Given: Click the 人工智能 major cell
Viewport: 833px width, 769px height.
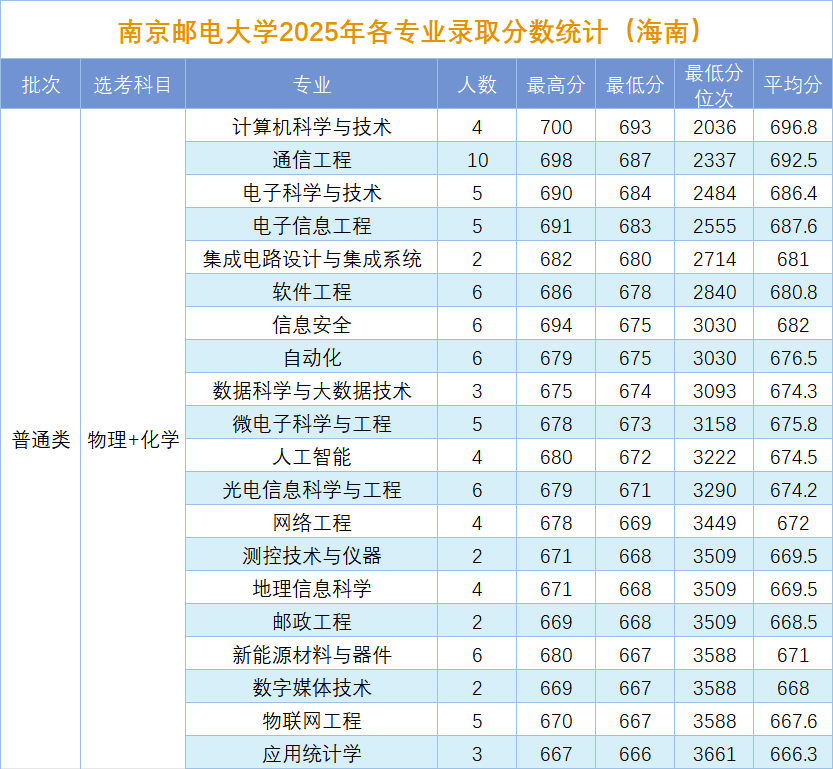Looking at the screenshot, I should [x=311, y=457].
